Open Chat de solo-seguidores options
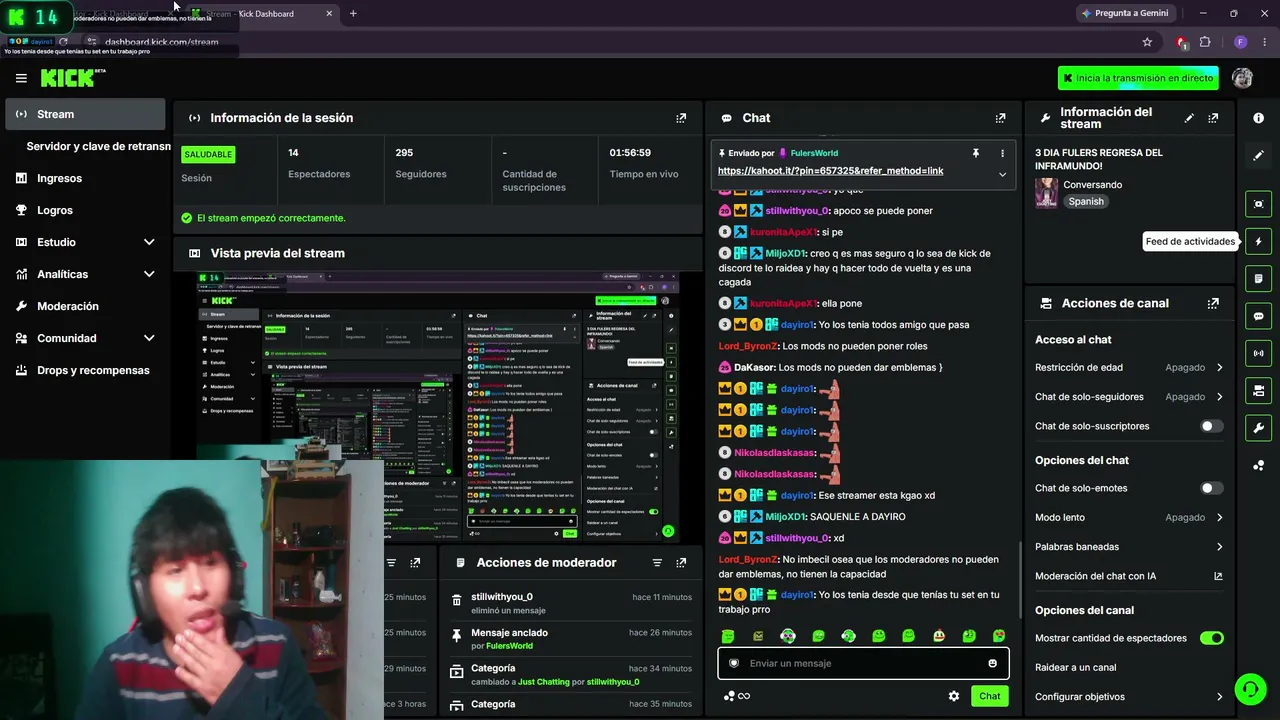The width and height of the screenshot is (1280, 720). click(1130, 397)
